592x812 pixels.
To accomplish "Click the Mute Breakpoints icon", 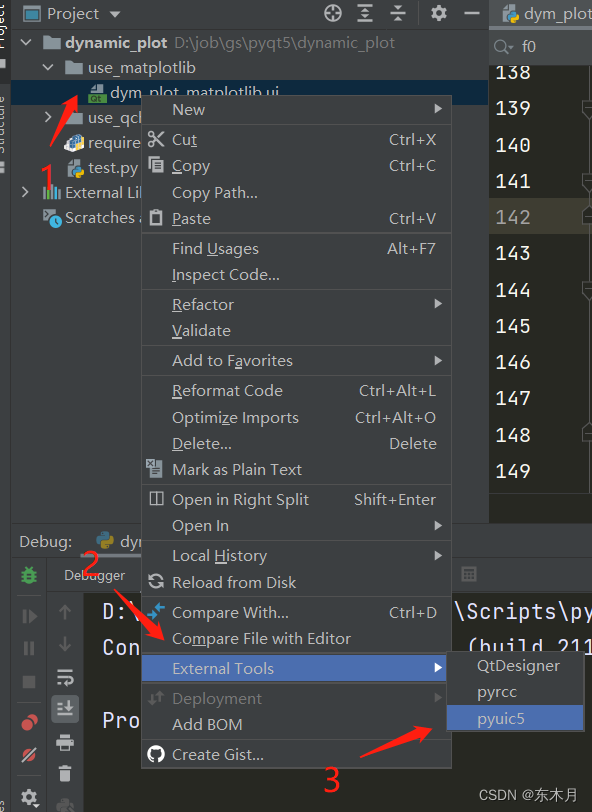I will point(29,755).
